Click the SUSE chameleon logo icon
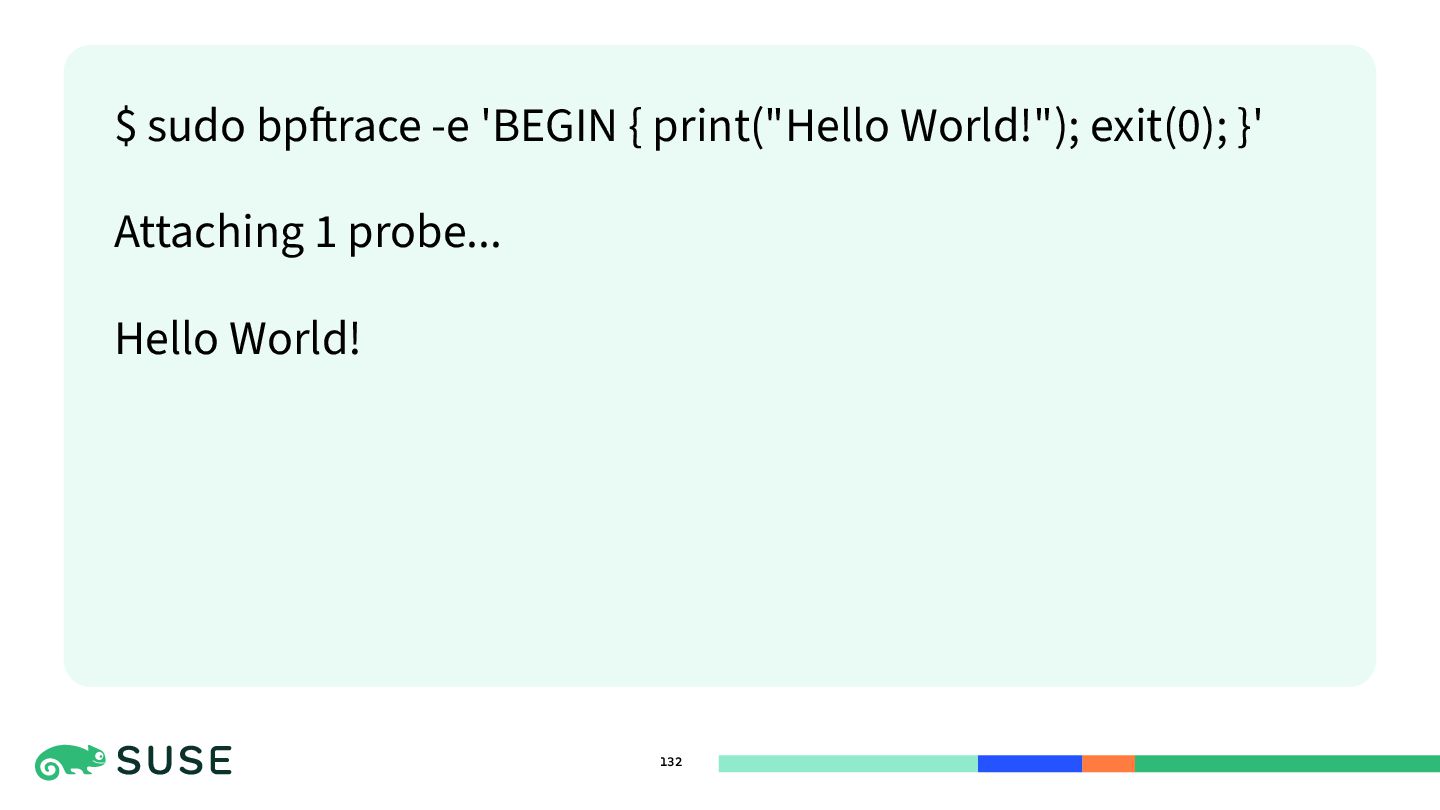 tap(70, 763)
